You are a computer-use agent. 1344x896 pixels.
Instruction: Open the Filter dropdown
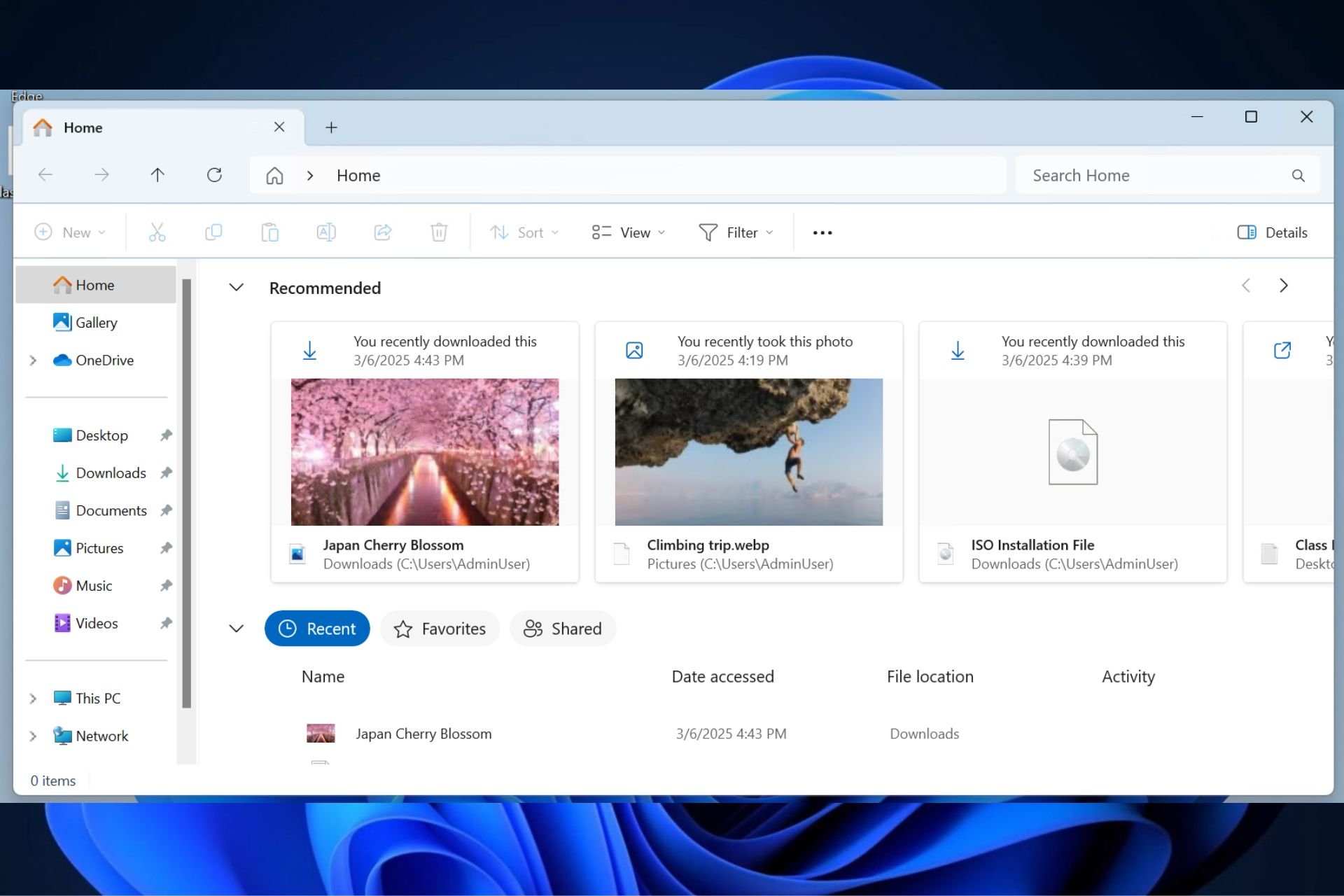[x=736, y=232]
